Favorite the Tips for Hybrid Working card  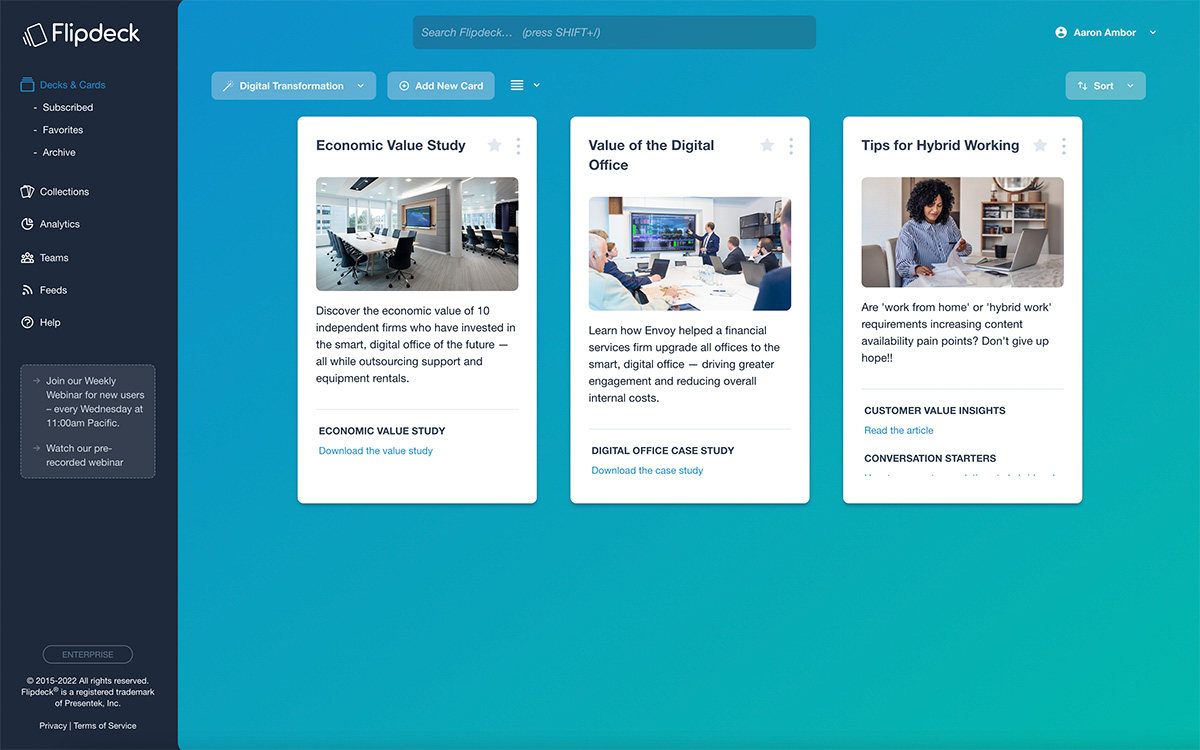[1040, 145]
